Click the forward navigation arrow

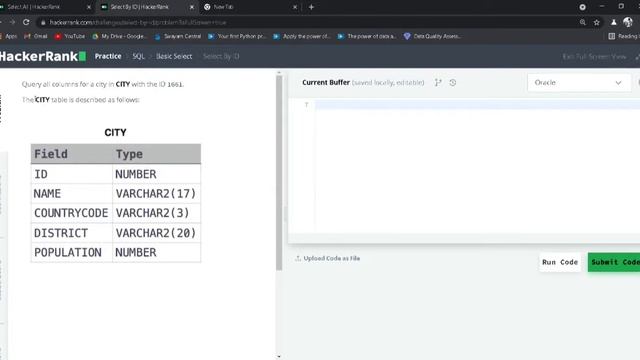coord(12,22)
